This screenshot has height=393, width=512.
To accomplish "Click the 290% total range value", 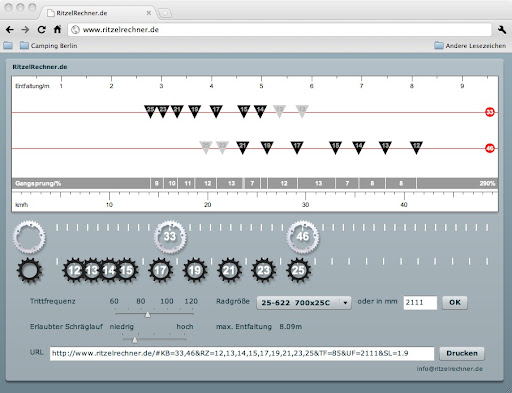I will 487,183.
